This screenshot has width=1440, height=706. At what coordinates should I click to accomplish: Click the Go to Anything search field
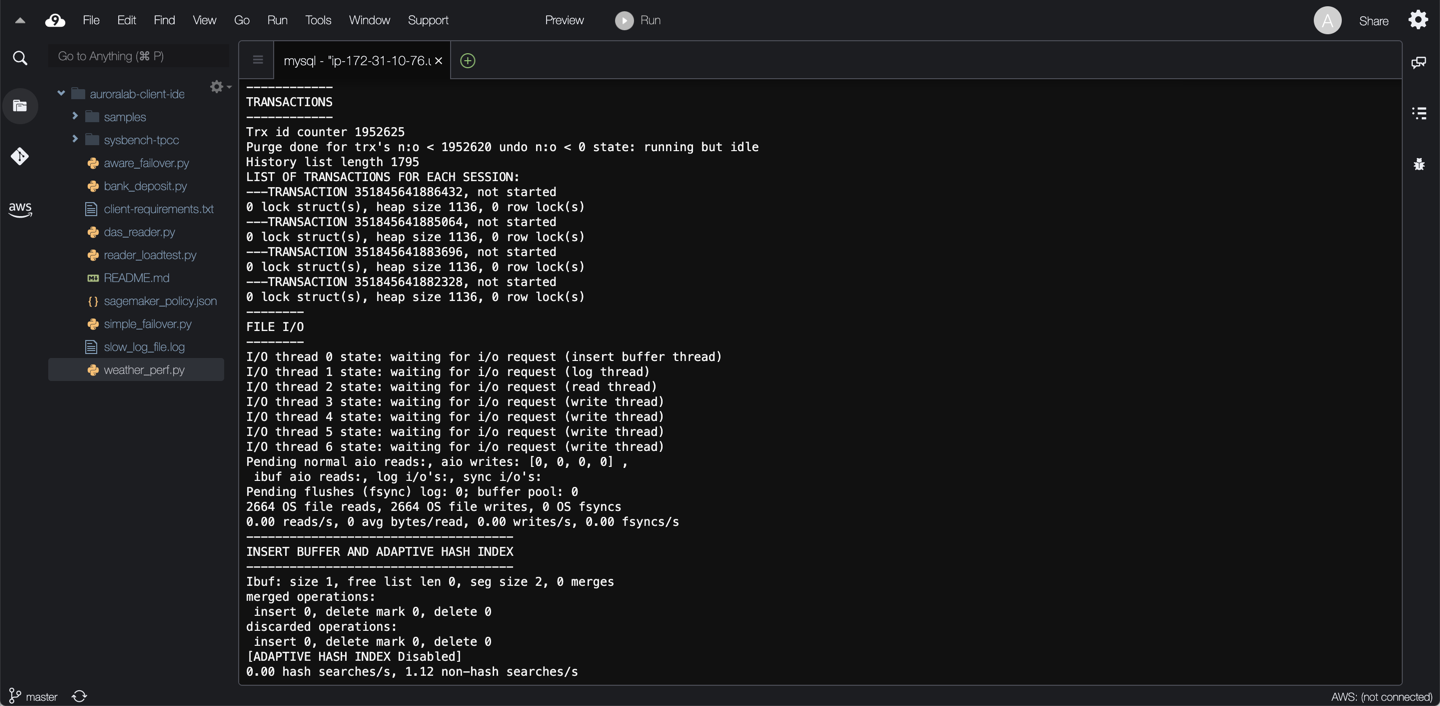click(x=138, y=56)
